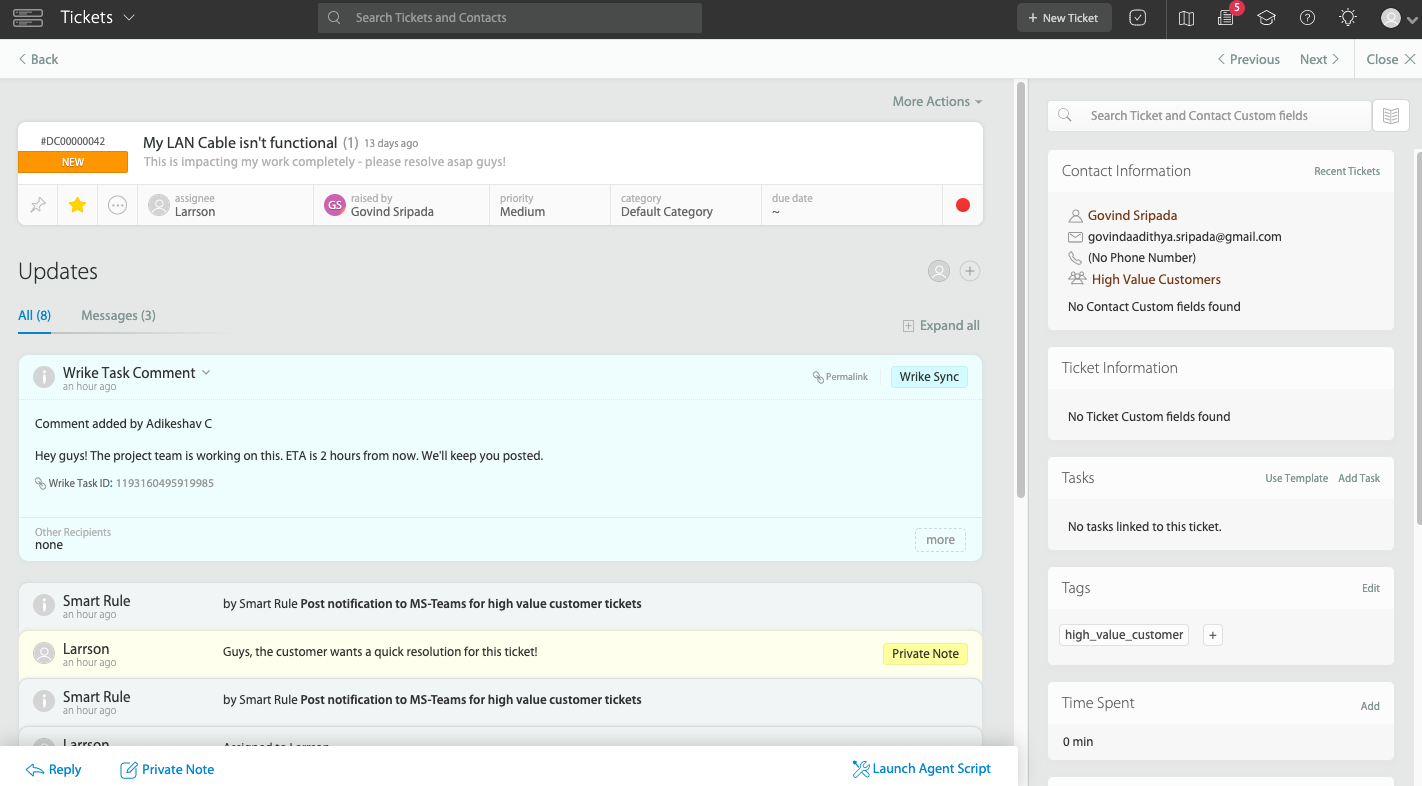The height and width of the screenshot is (786, 1422).
Task: Set the due date field
Action: pyautogui.click(x=852, y=205)
